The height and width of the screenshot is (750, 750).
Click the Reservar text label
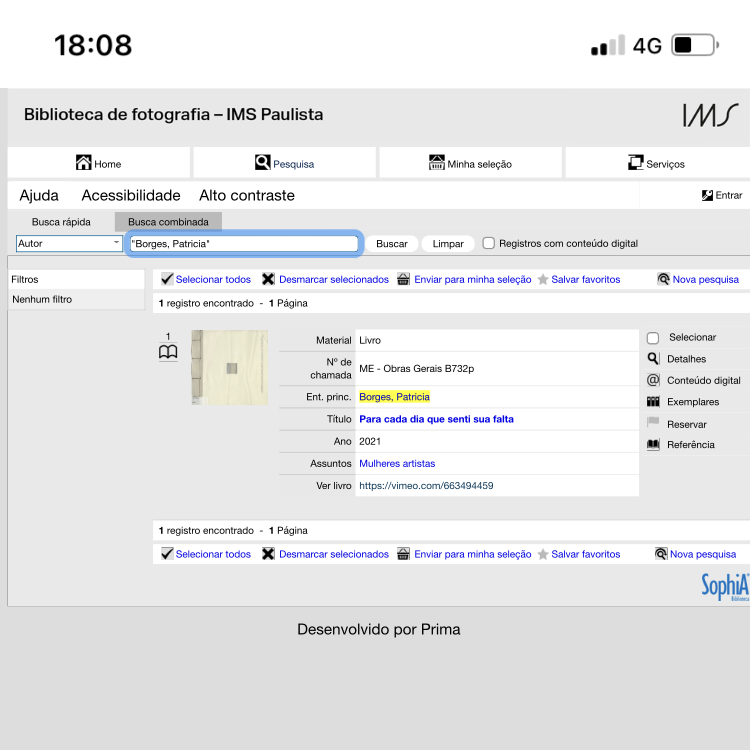(687, 424)
